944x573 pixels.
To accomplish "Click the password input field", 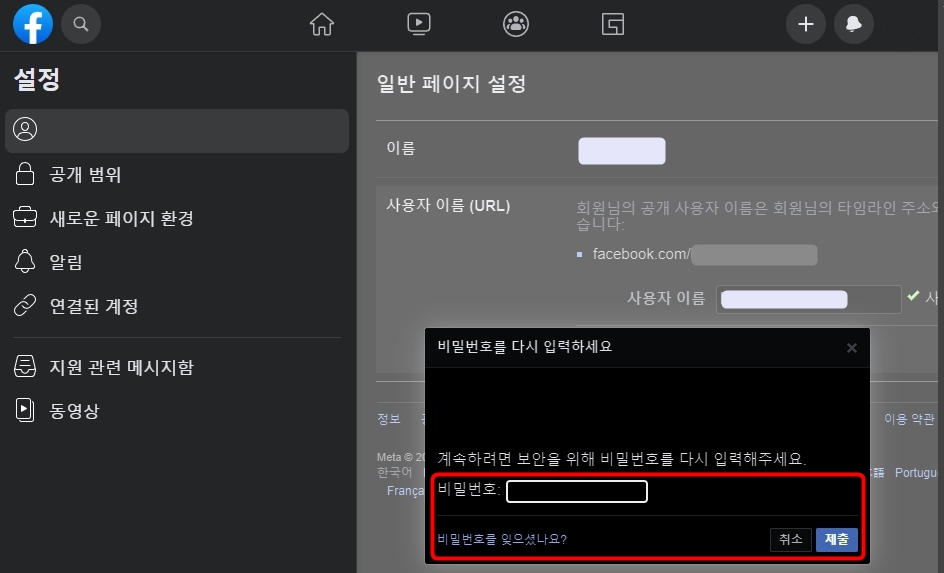I will click(x=577, y=491).
